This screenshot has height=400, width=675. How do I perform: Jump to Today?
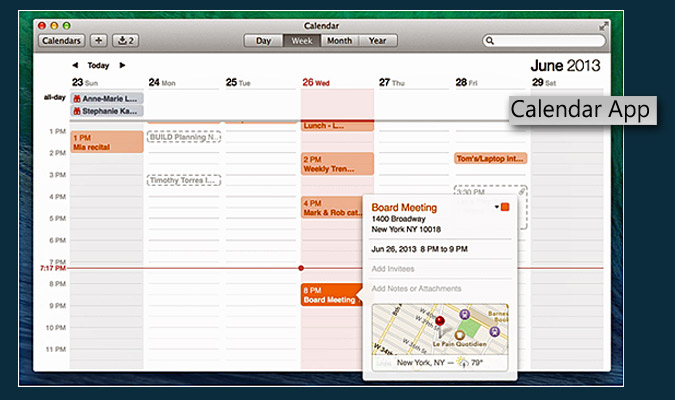point(98,65)
